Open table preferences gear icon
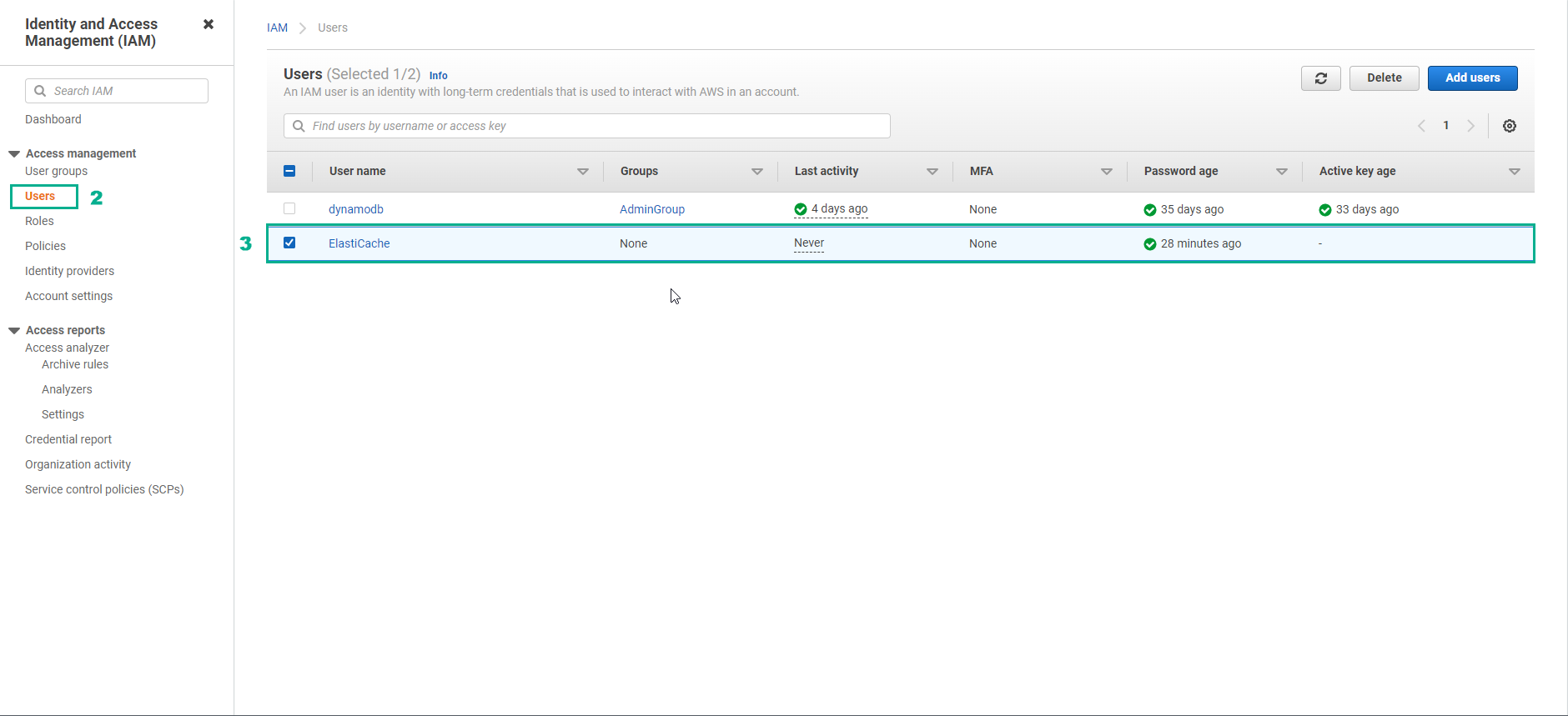The width and height of the screenshot is (1568, 716). point(1509,126)
